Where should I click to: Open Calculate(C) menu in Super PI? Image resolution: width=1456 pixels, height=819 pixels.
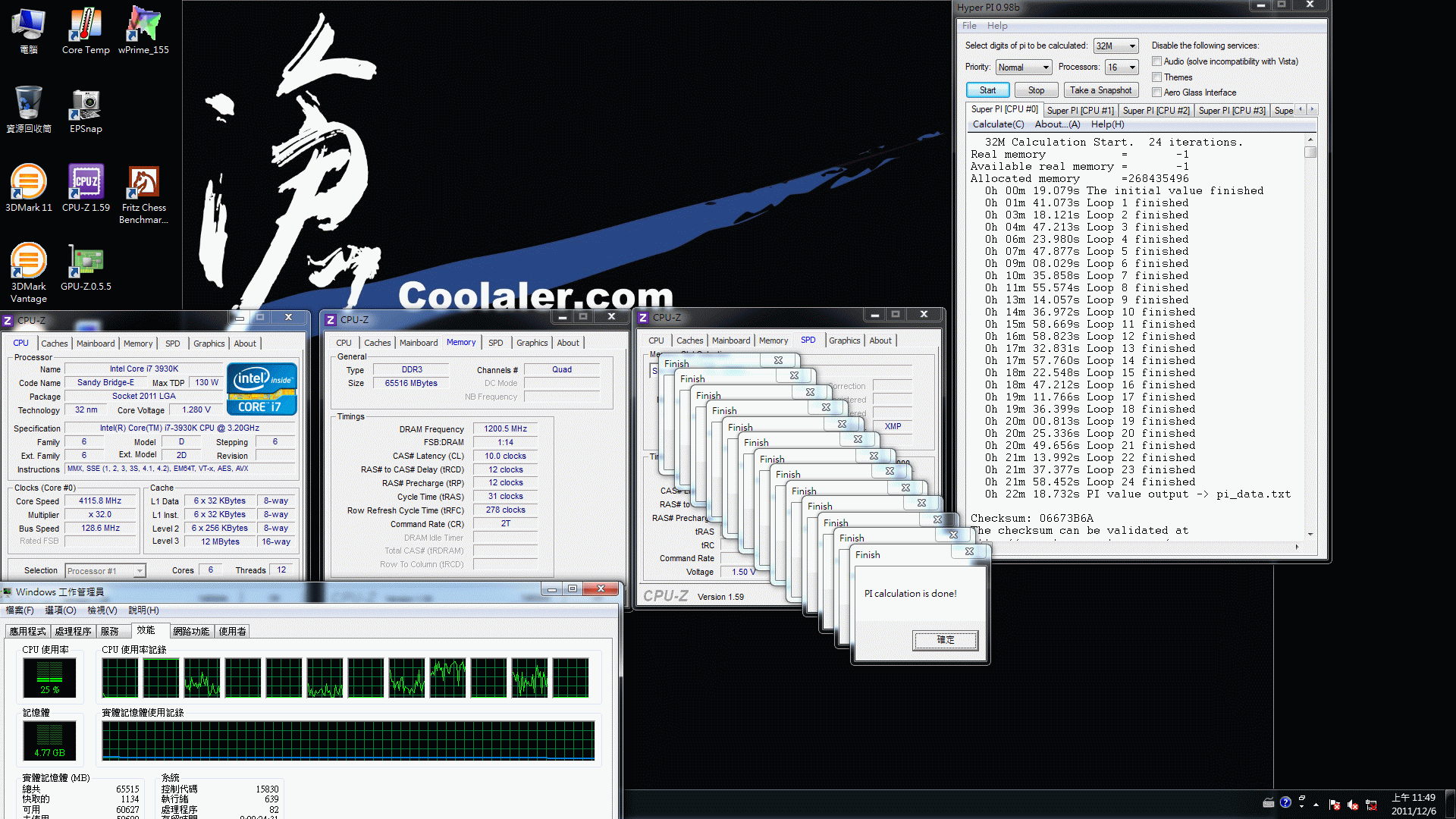998,124
